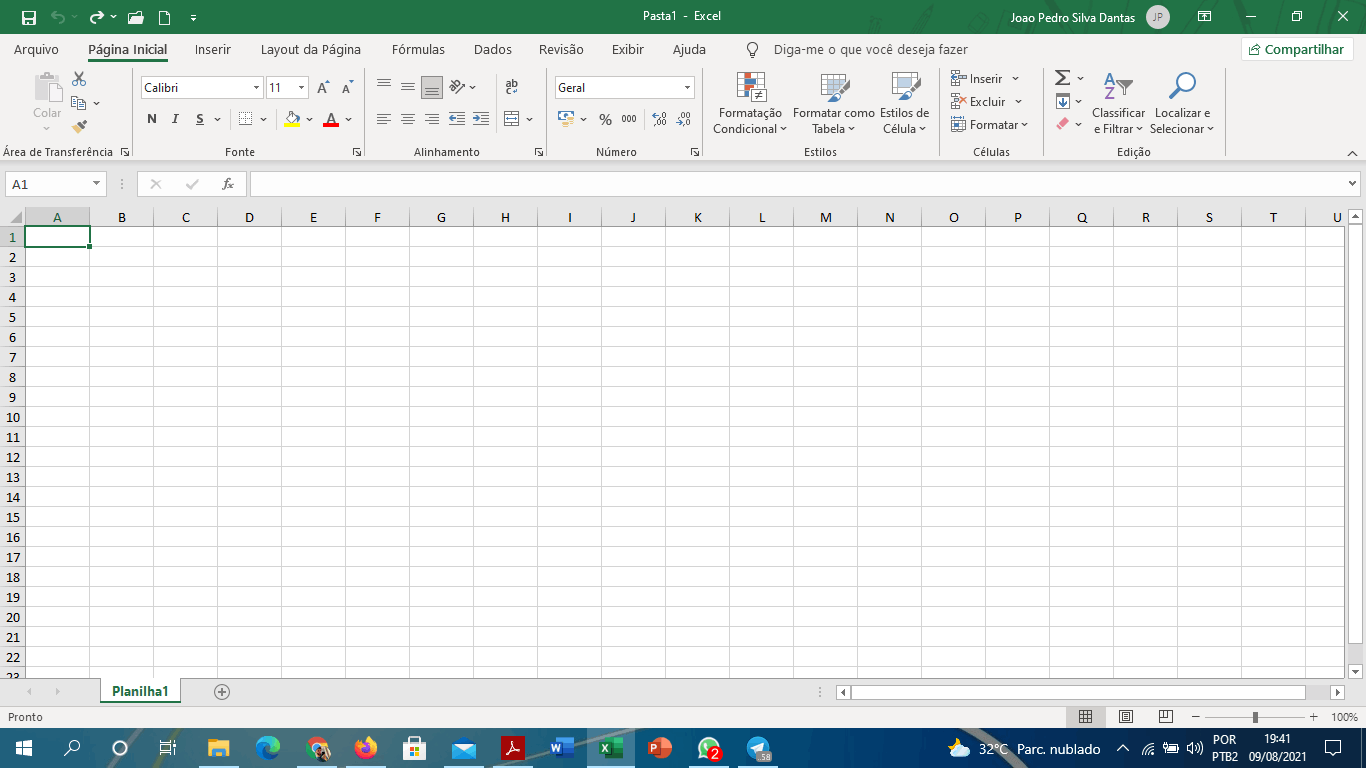Apply percent style formatting
Screen dimensions: 1366x768
[x=605, y=119]
